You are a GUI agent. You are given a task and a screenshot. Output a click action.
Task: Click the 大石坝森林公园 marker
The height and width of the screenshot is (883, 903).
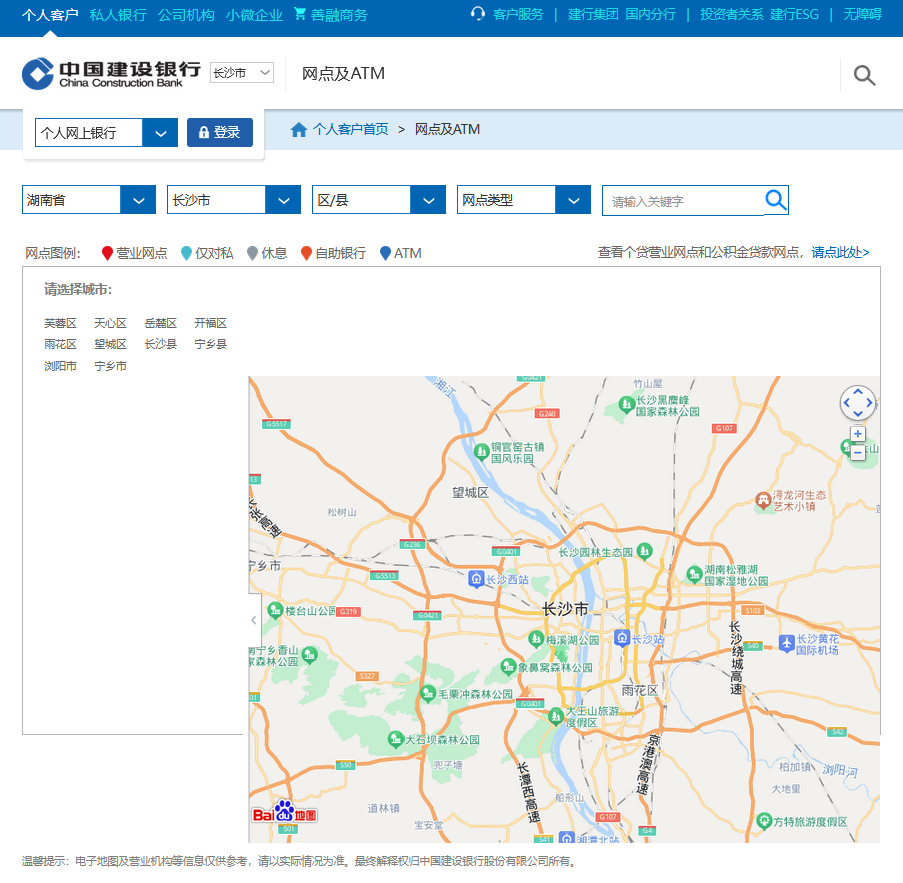pyautogui.click(x=395, y=739)
